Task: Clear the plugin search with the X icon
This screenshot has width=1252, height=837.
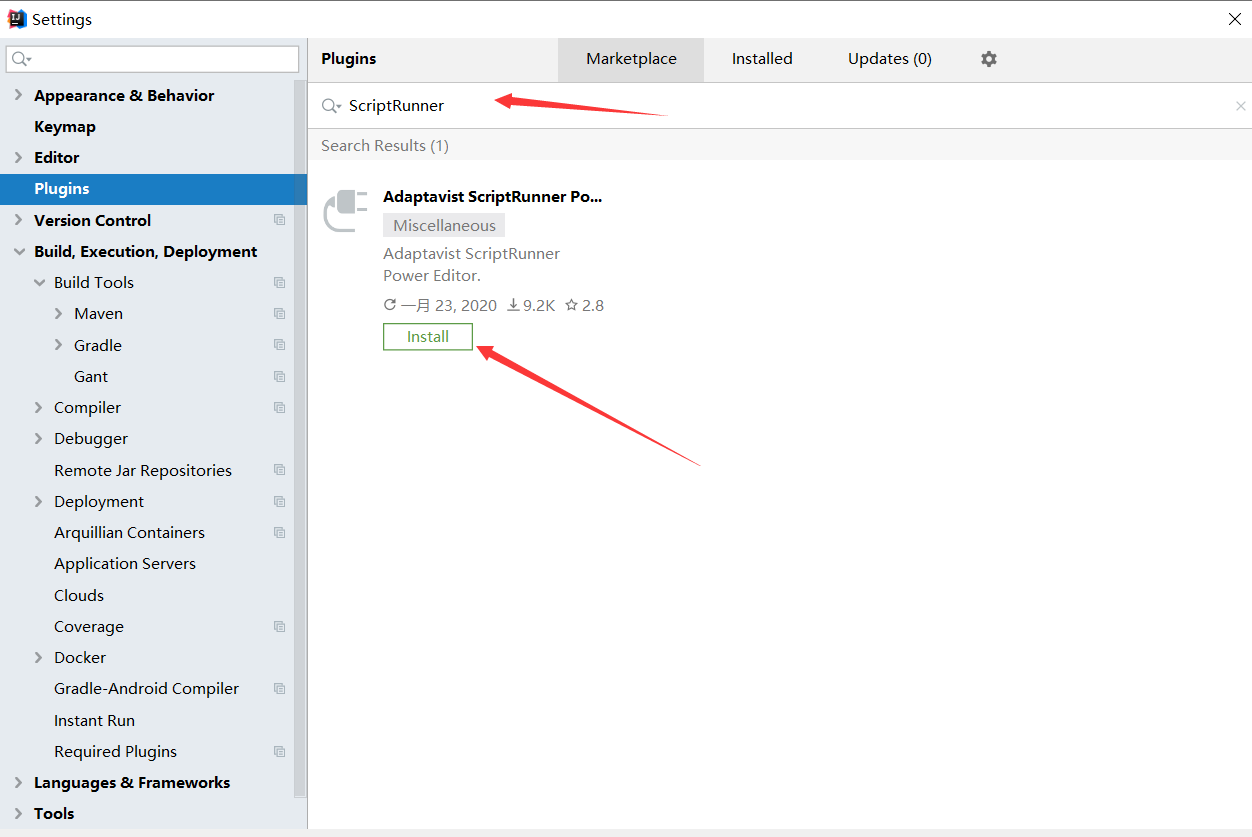Action: 1241,106
